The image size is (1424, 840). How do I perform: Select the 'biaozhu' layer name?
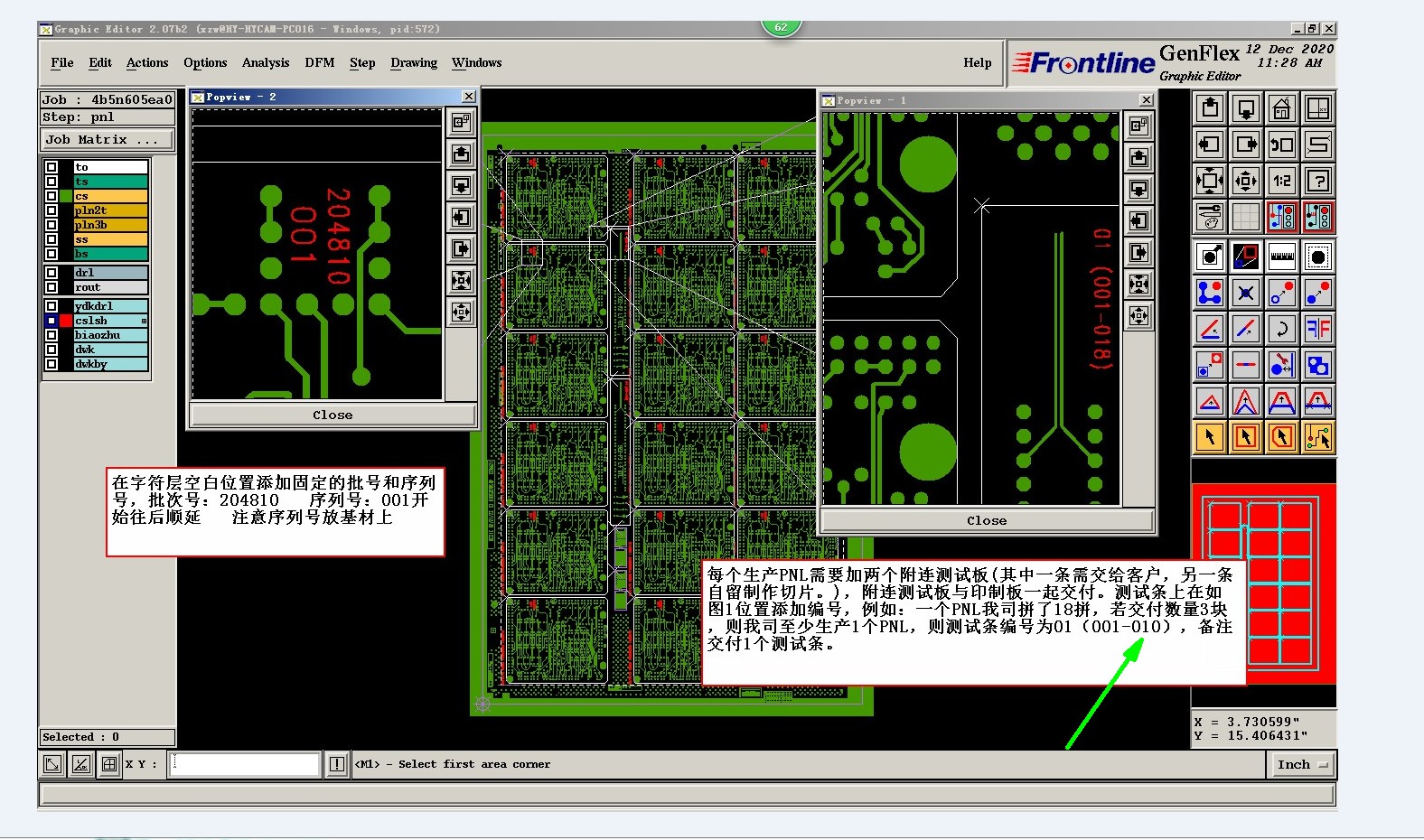tap(111, 335)
